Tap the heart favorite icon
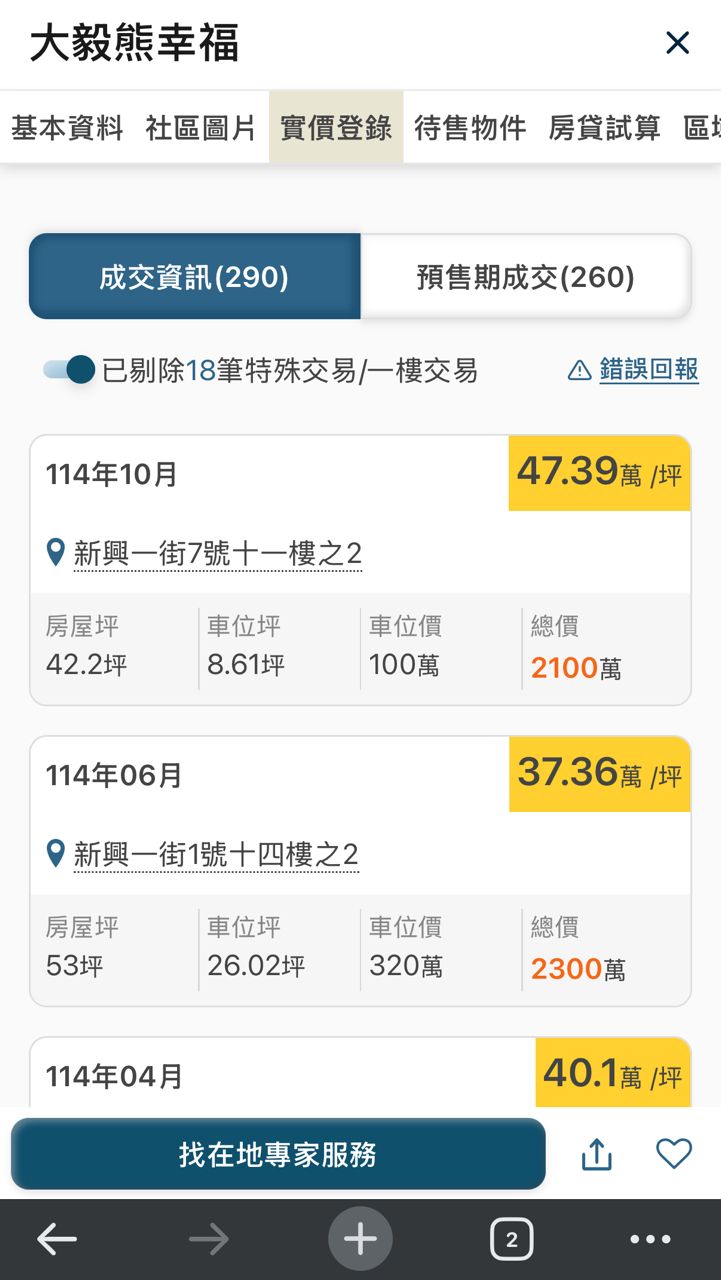This screenshot has width=721, height=1280. click(674, 1154)
